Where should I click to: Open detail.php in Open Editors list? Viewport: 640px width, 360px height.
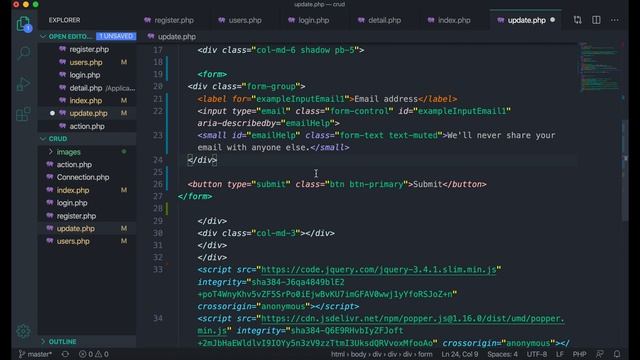(86, 88)
